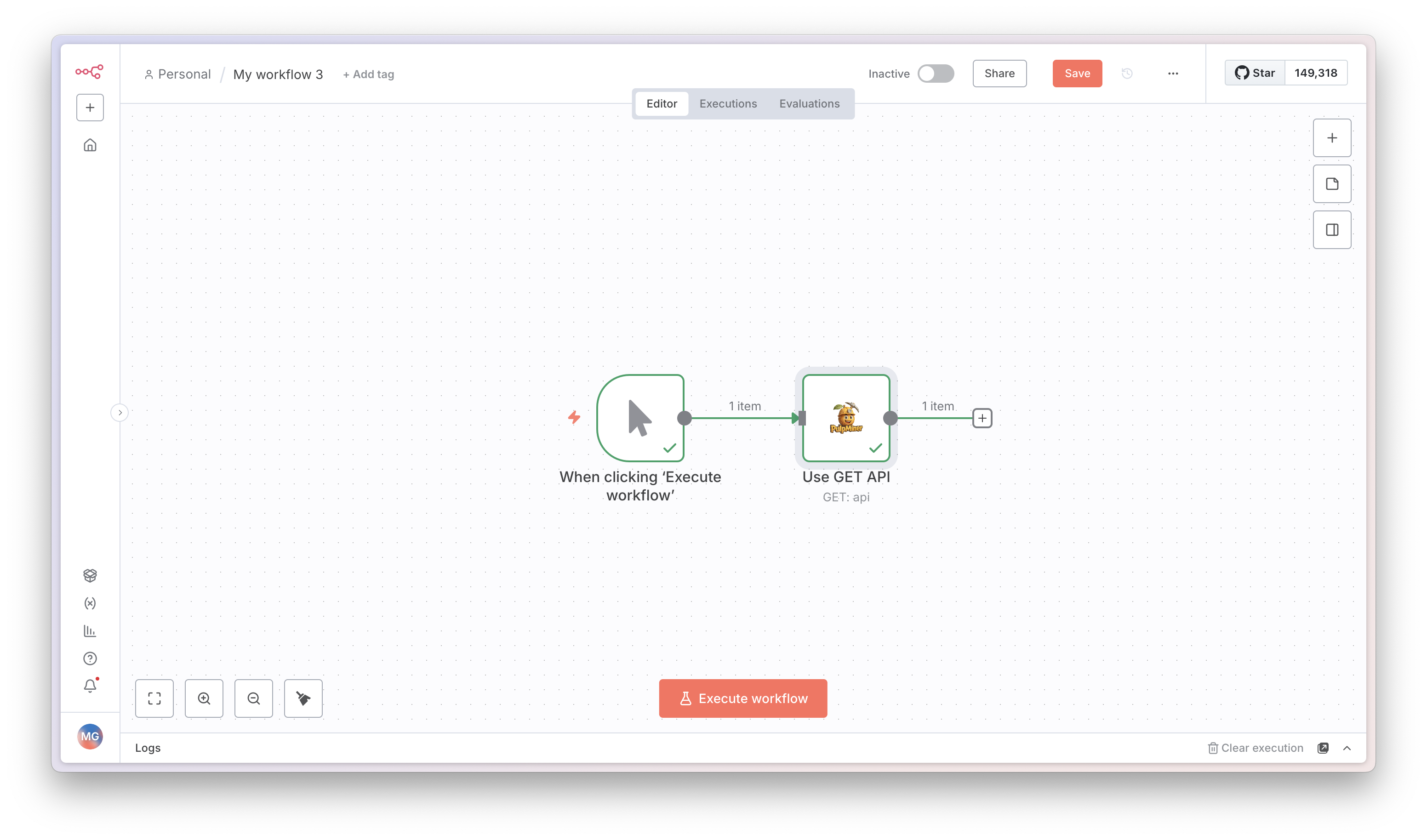Activate the workflow with the Inactive toggle

coord(936,74)
